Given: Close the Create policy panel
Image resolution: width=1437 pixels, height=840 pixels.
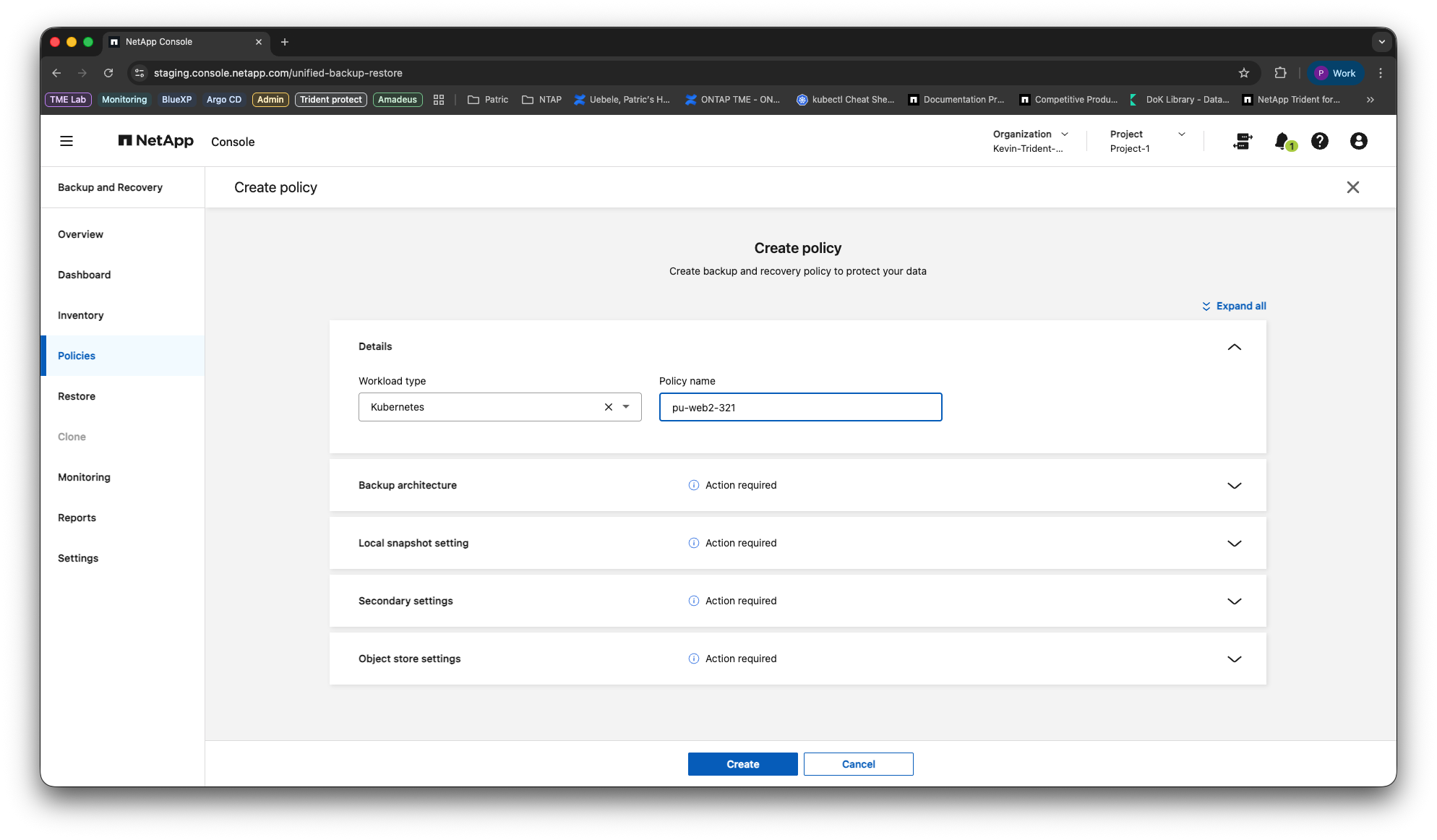Looking at the screenshot, I should [x=1353, y=187].
